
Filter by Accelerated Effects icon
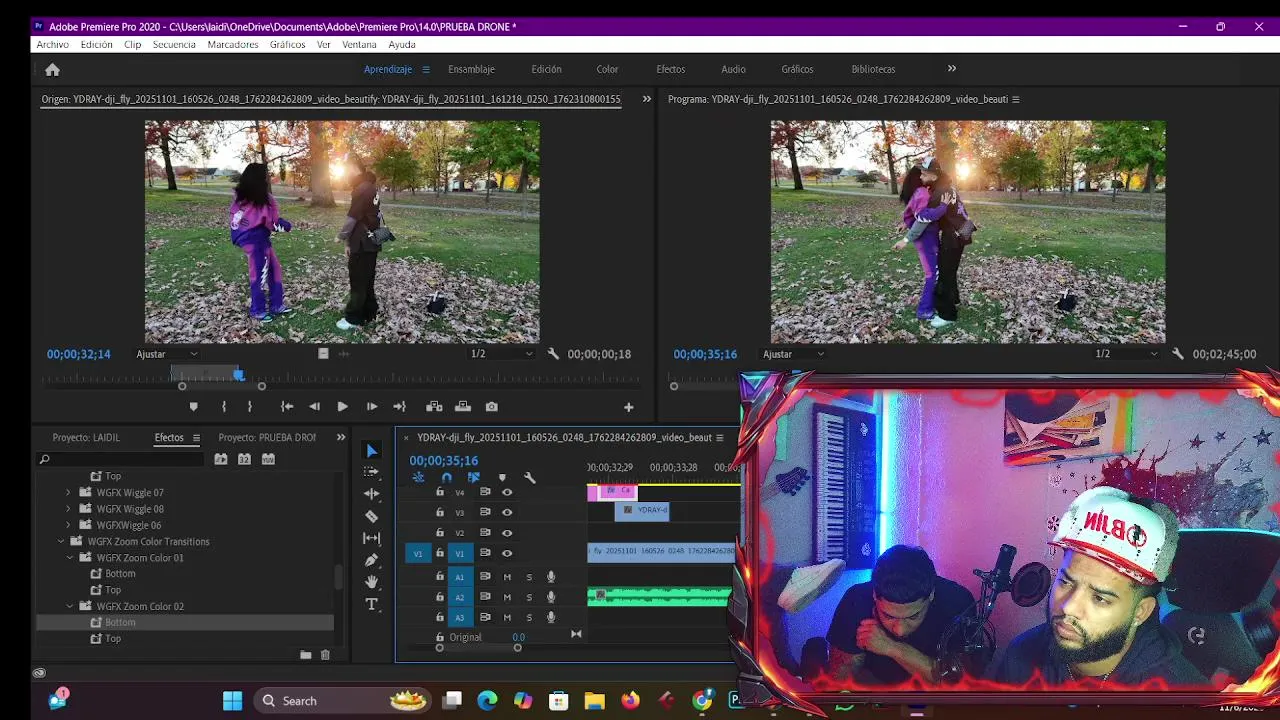[x=221, y=459]
